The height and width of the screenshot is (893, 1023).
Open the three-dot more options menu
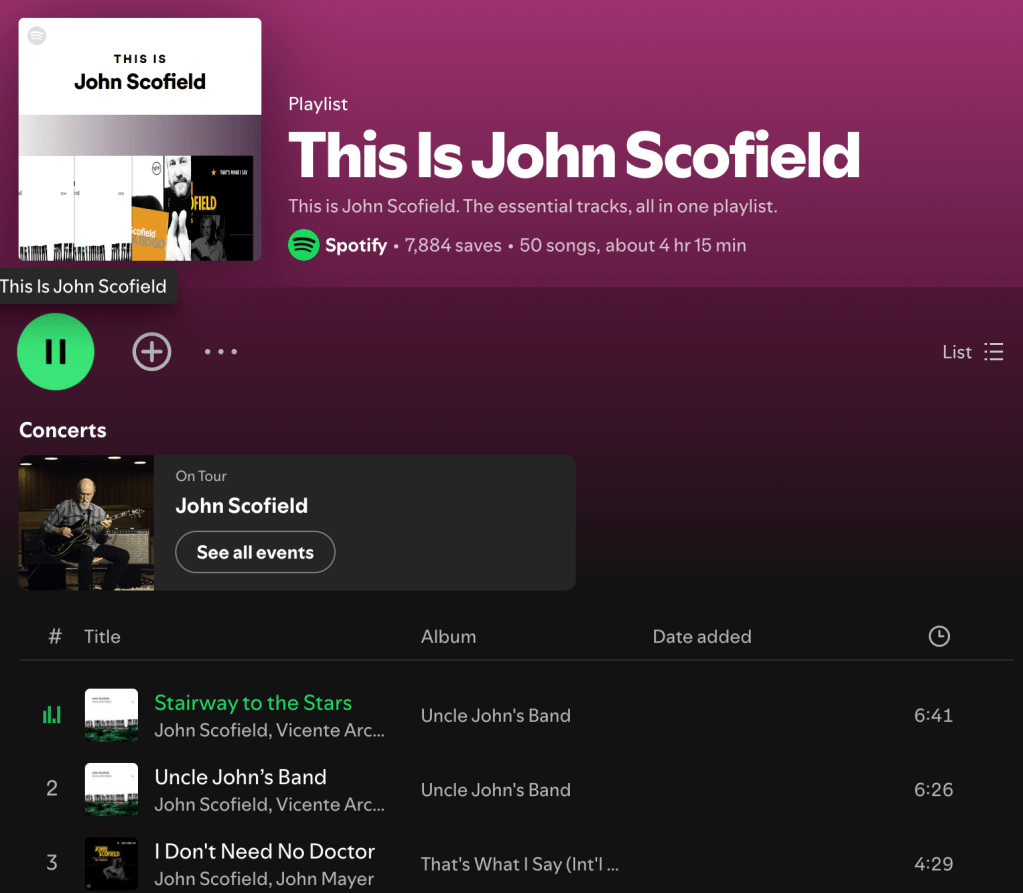tap(221, 352)
